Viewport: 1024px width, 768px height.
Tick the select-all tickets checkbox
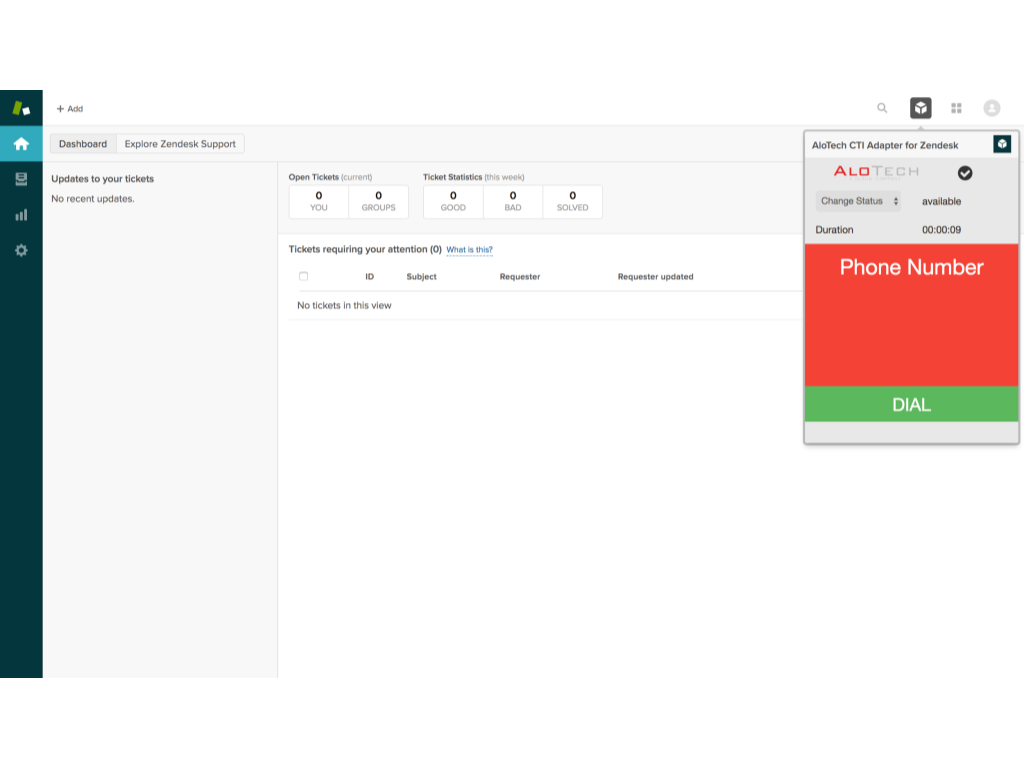coord(304,277)
